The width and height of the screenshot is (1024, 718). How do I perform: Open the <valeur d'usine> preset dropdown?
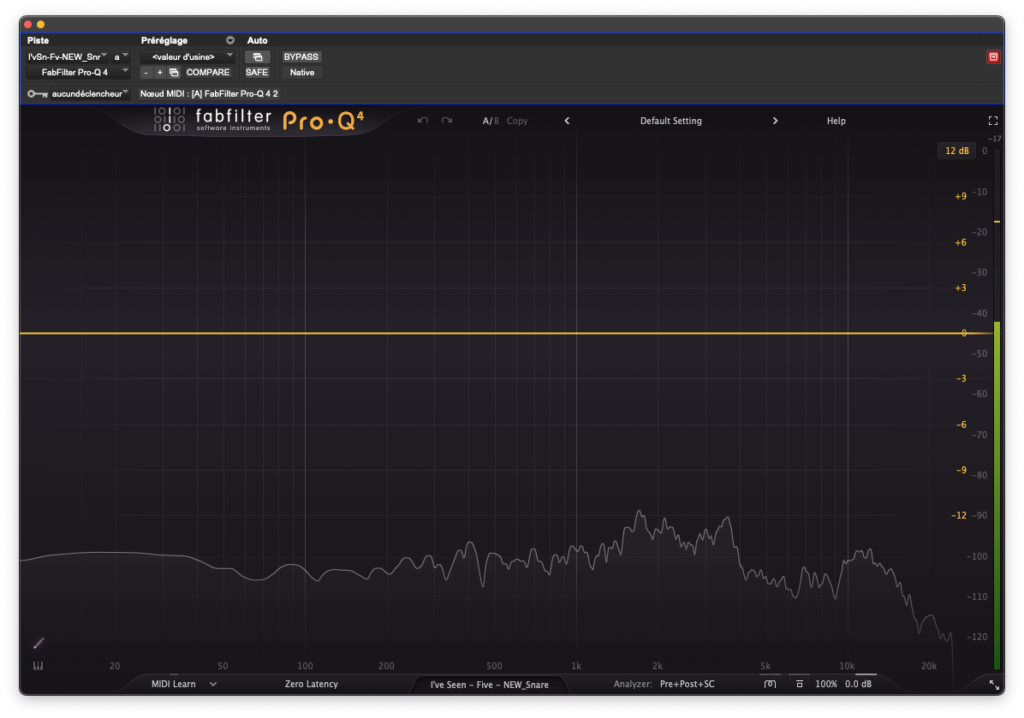187,57
